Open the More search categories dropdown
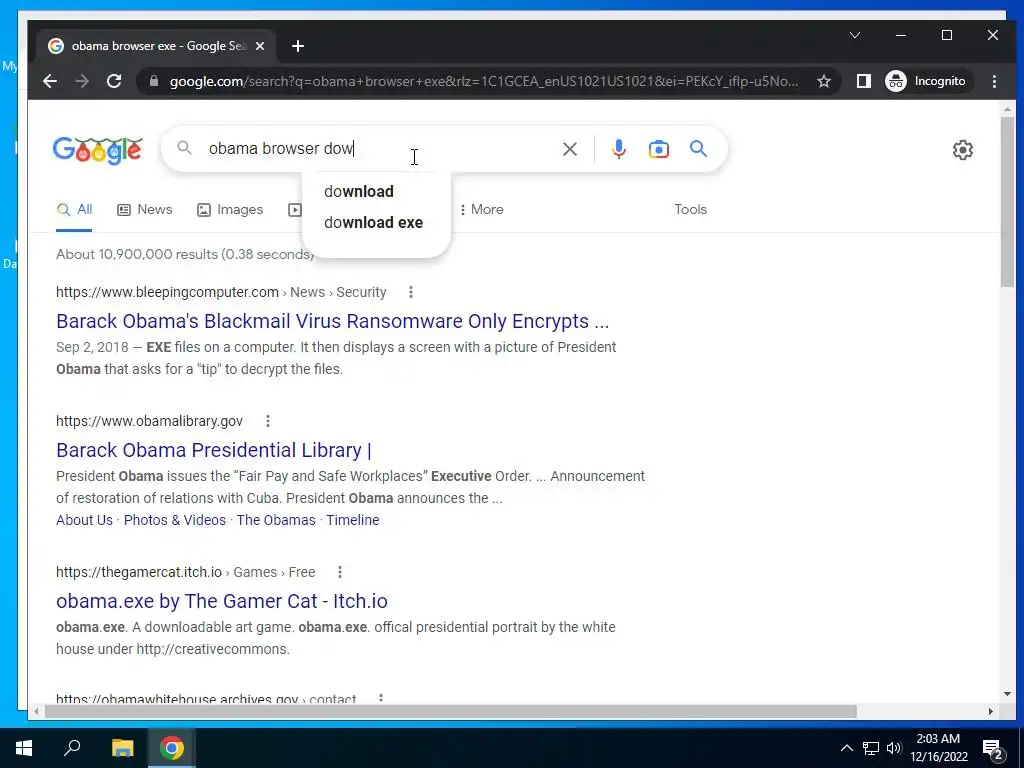This screenshot has height=768, width=1024. click(481, 210)
